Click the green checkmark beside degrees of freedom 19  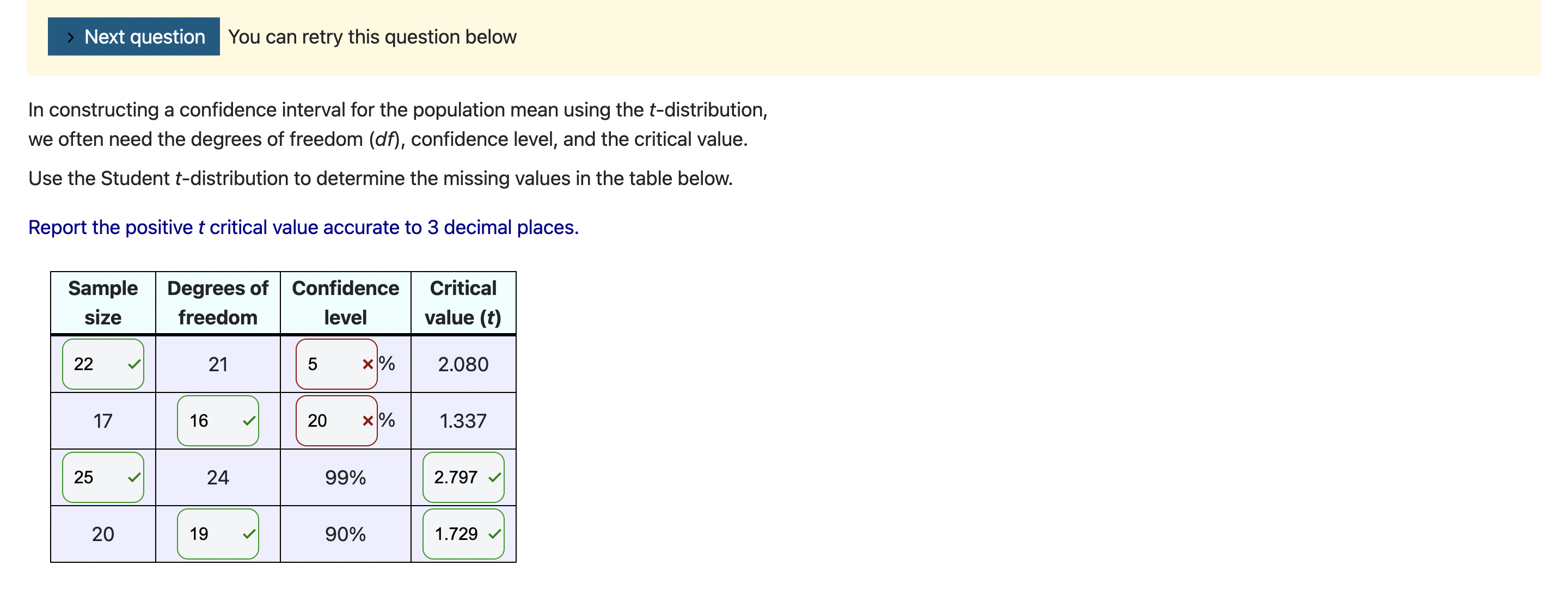pos(249,534)
